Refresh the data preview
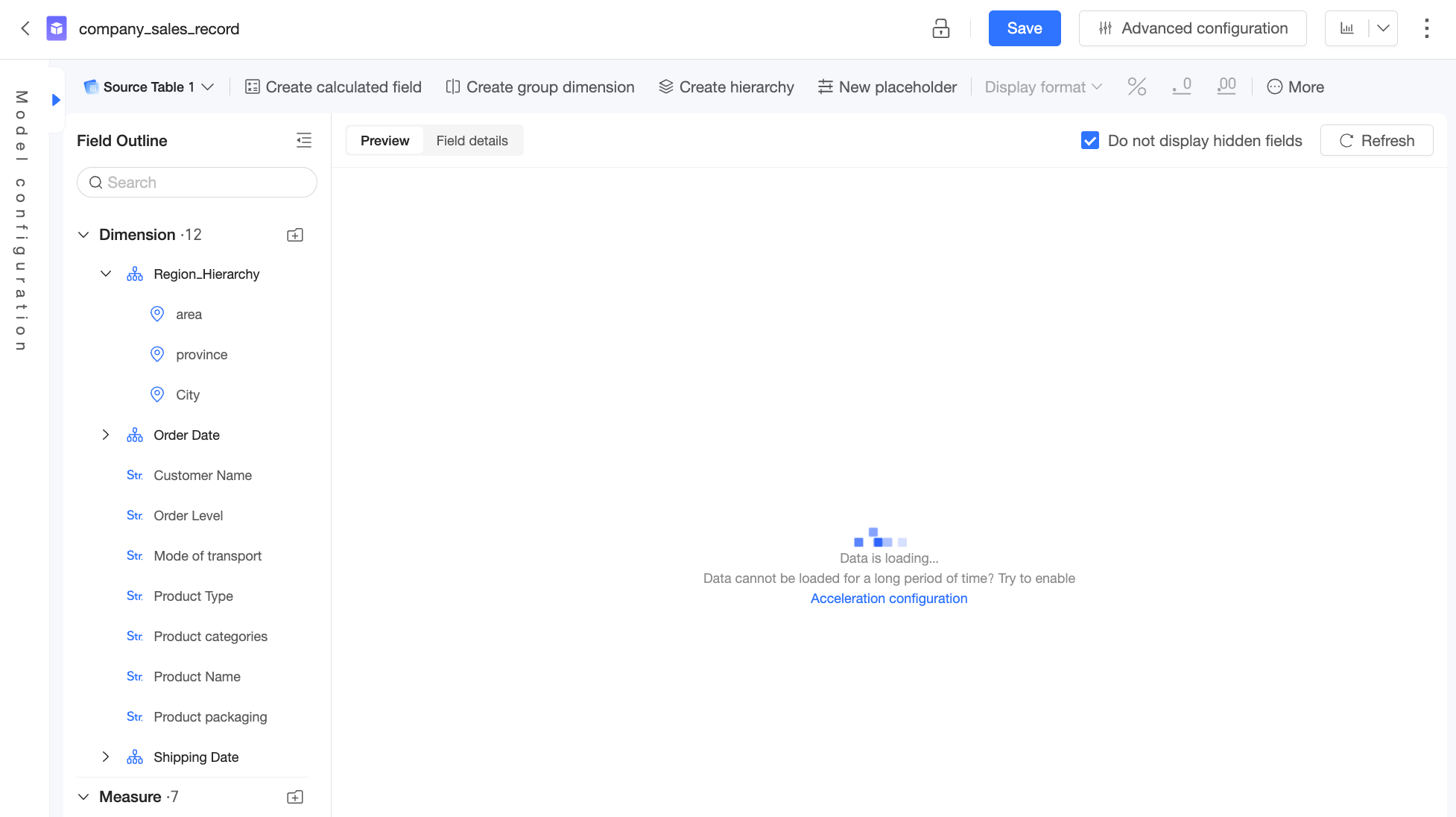The image size is (1456, 817). pyautogui.click(x=1377, y=141)
